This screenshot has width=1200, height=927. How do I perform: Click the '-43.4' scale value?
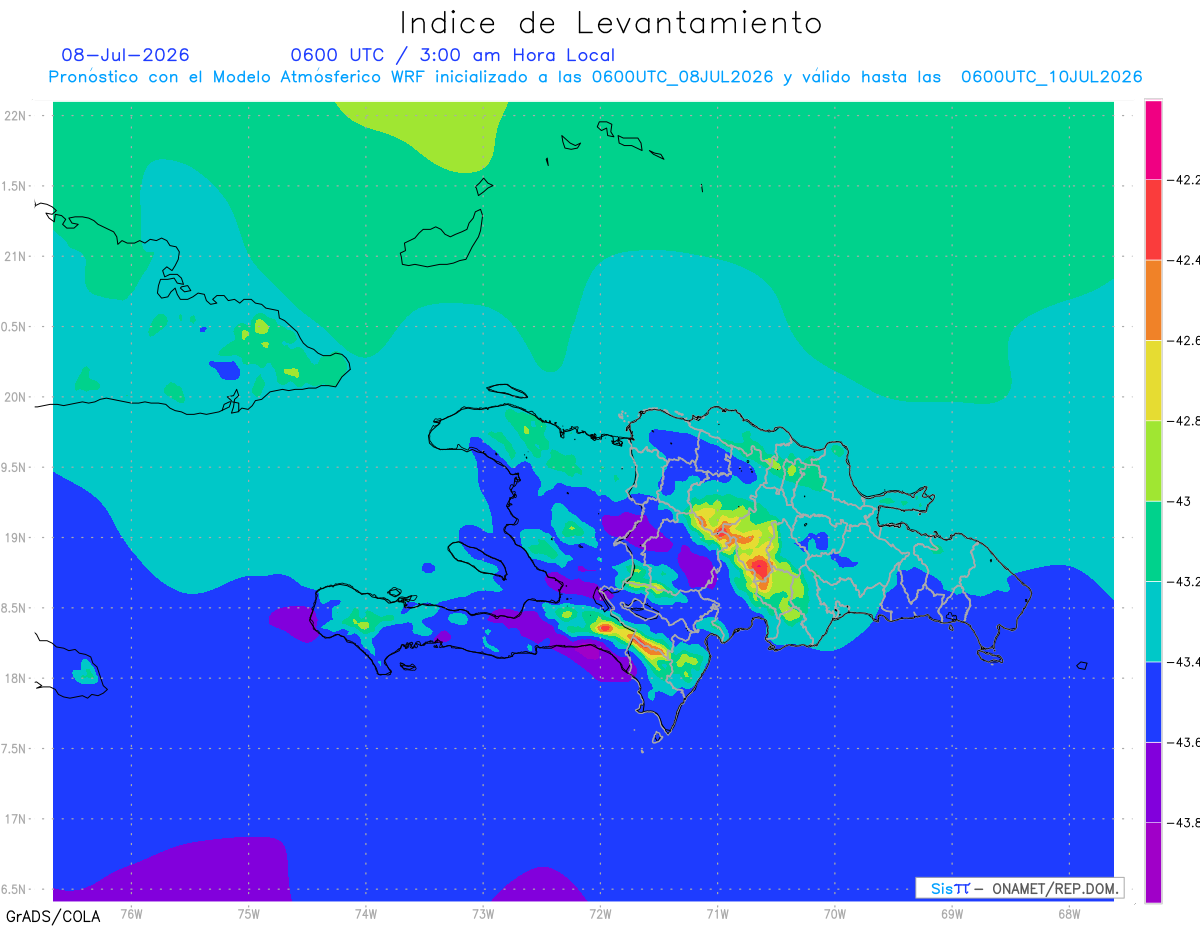(x=1184, y=661)
